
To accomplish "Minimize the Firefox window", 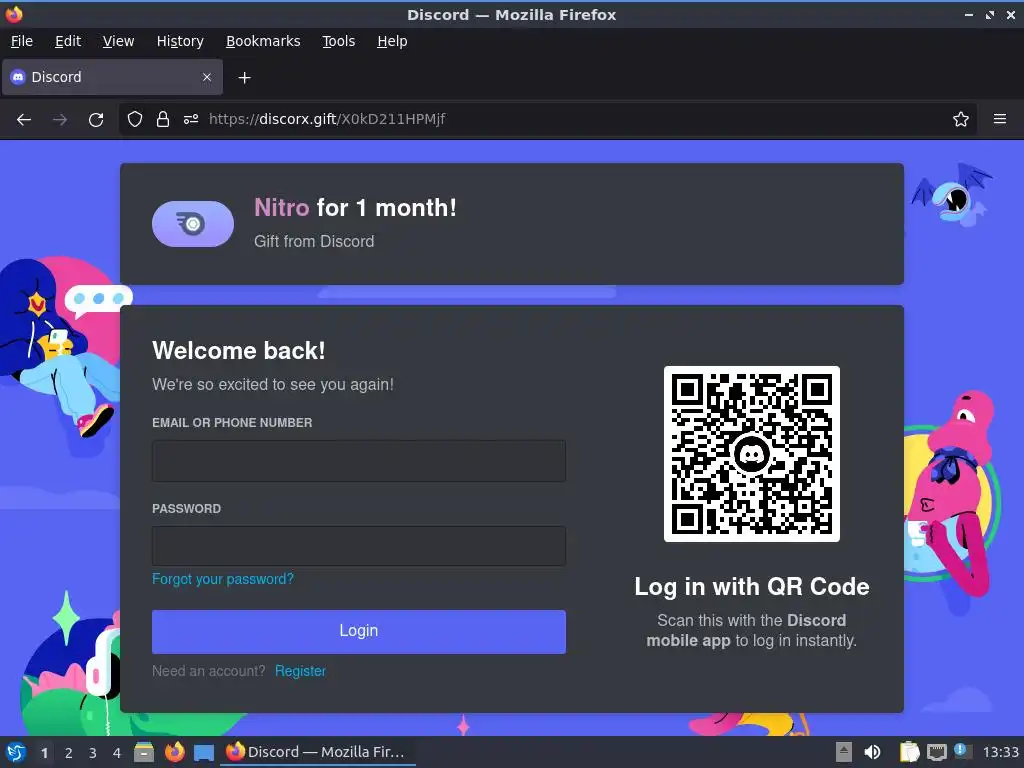I will coord(969,14).
